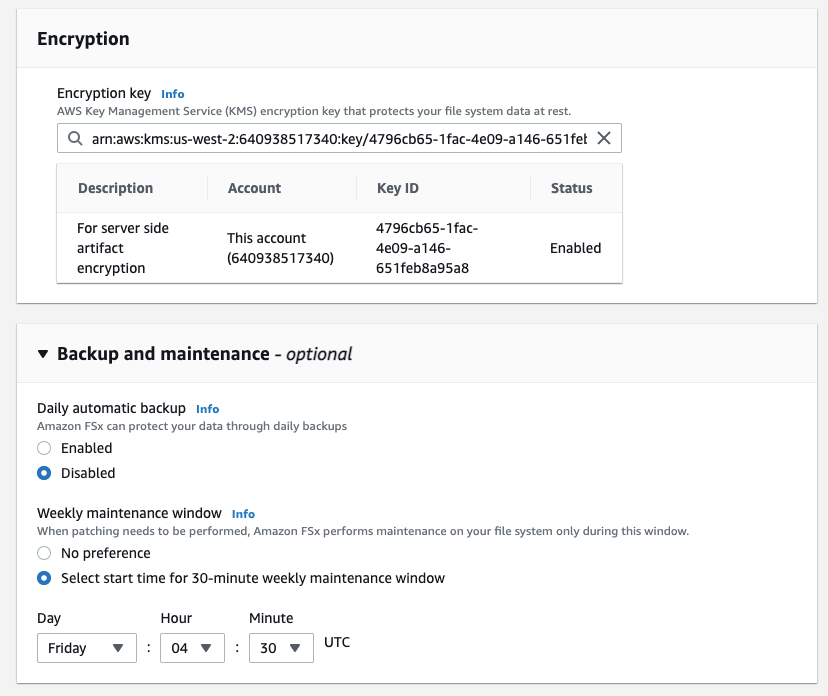The width and height of the screenshot is (828, 696).
Task: Clear the encryption key field with the X icon
Action: pyautogui.click(x=604, y=138)
